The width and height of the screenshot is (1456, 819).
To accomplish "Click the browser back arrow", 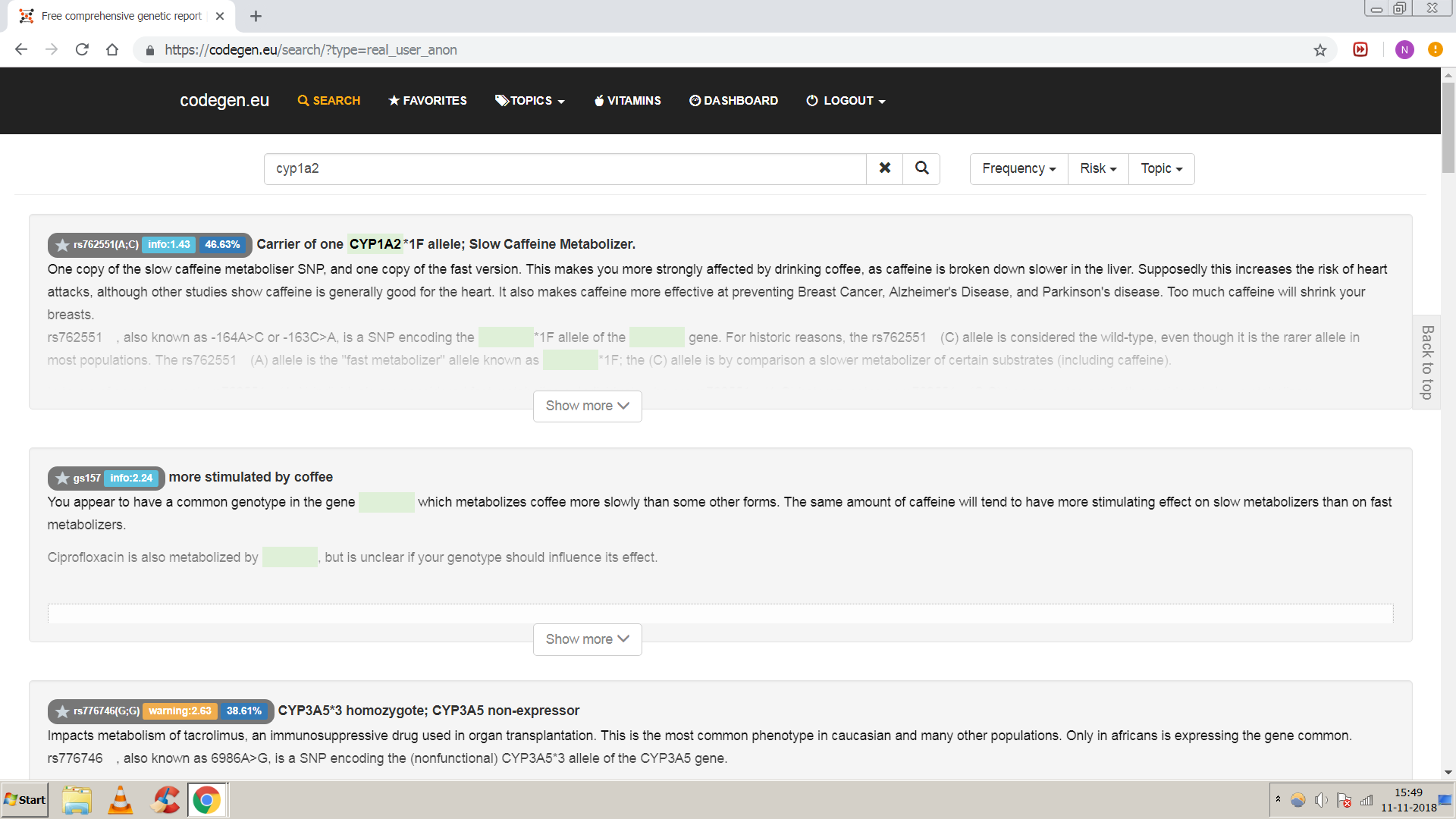I will 21,49.
